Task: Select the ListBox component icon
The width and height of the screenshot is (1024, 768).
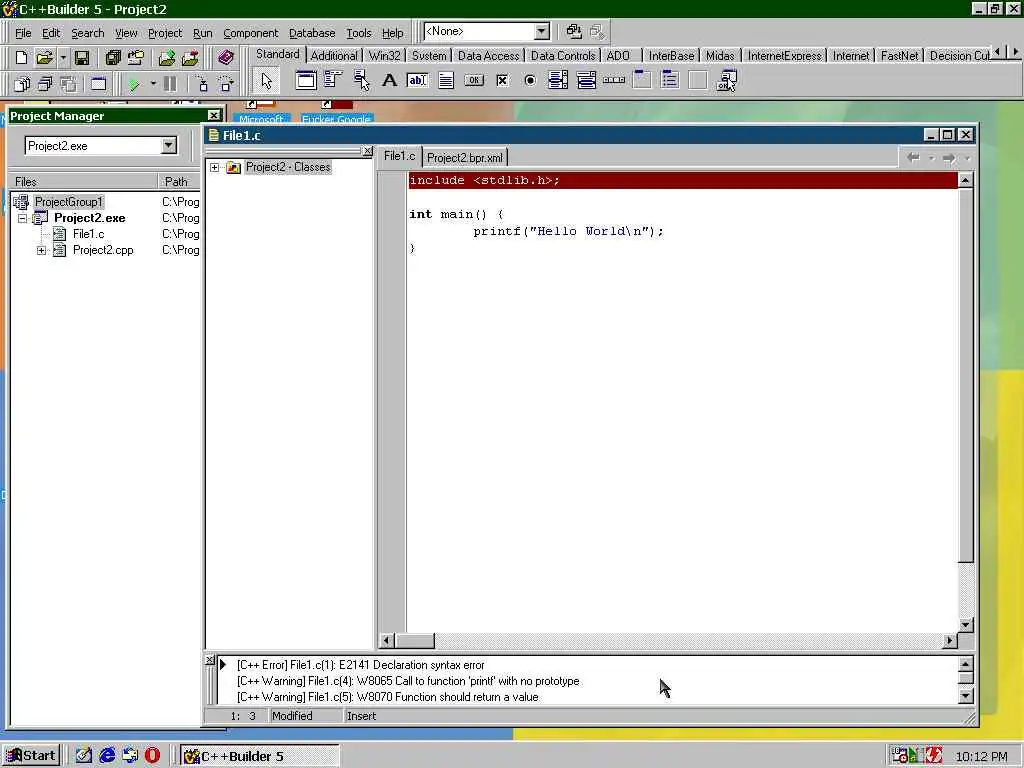Action: pos(558,80)
